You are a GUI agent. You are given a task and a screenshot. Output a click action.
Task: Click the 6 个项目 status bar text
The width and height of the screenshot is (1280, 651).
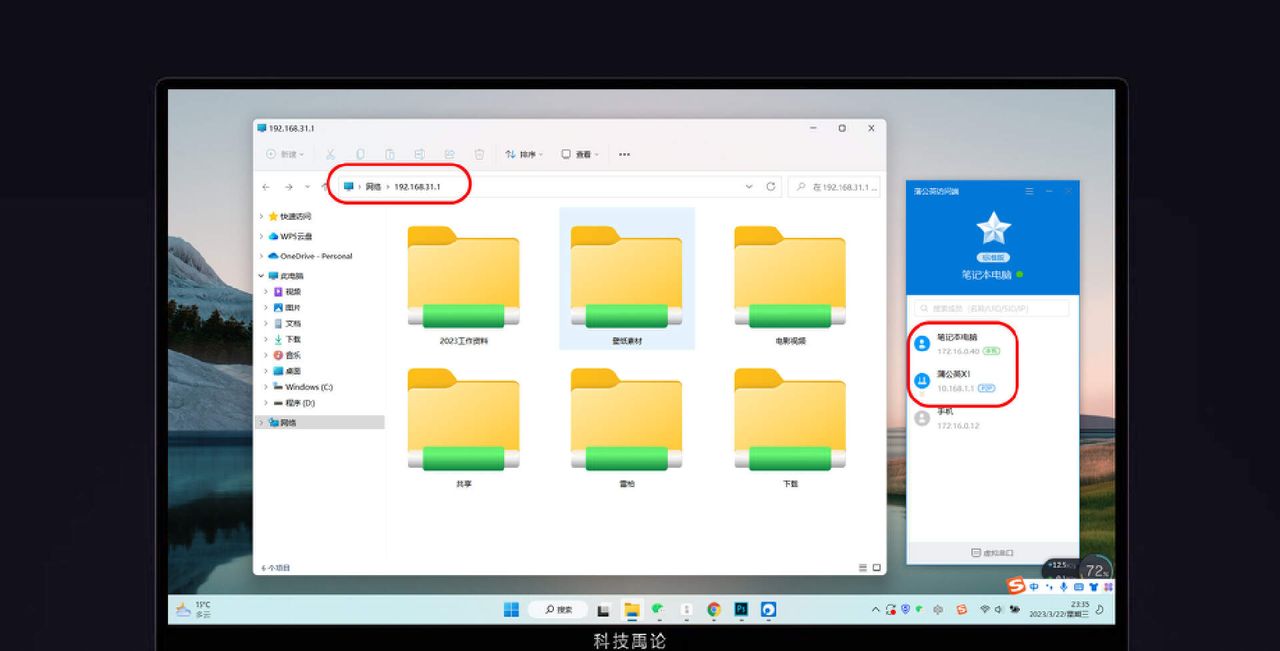276,568
